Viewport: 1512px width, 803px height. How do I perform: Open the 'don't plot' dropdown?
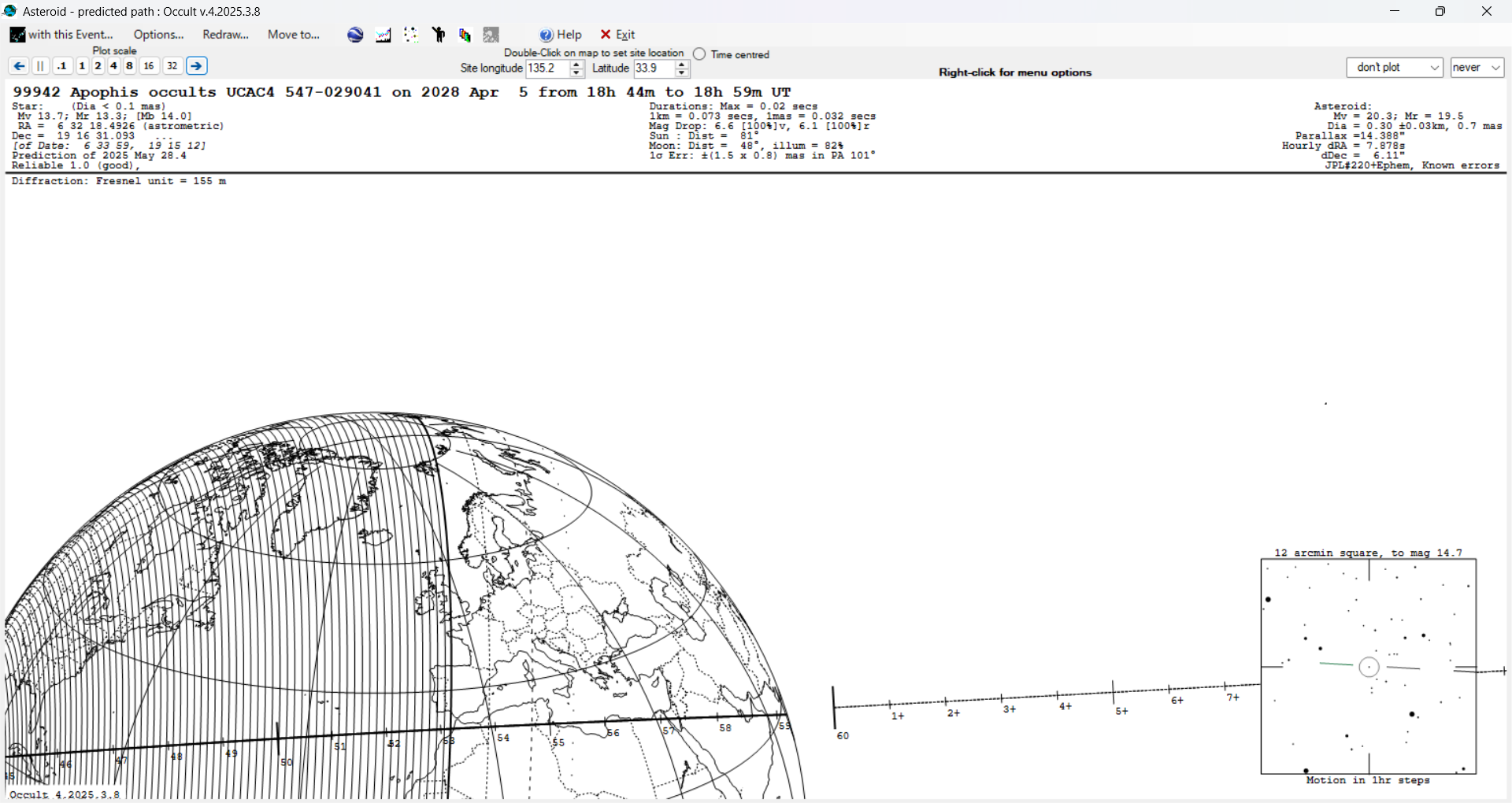pyautogui.click(x=1395, y=68)
